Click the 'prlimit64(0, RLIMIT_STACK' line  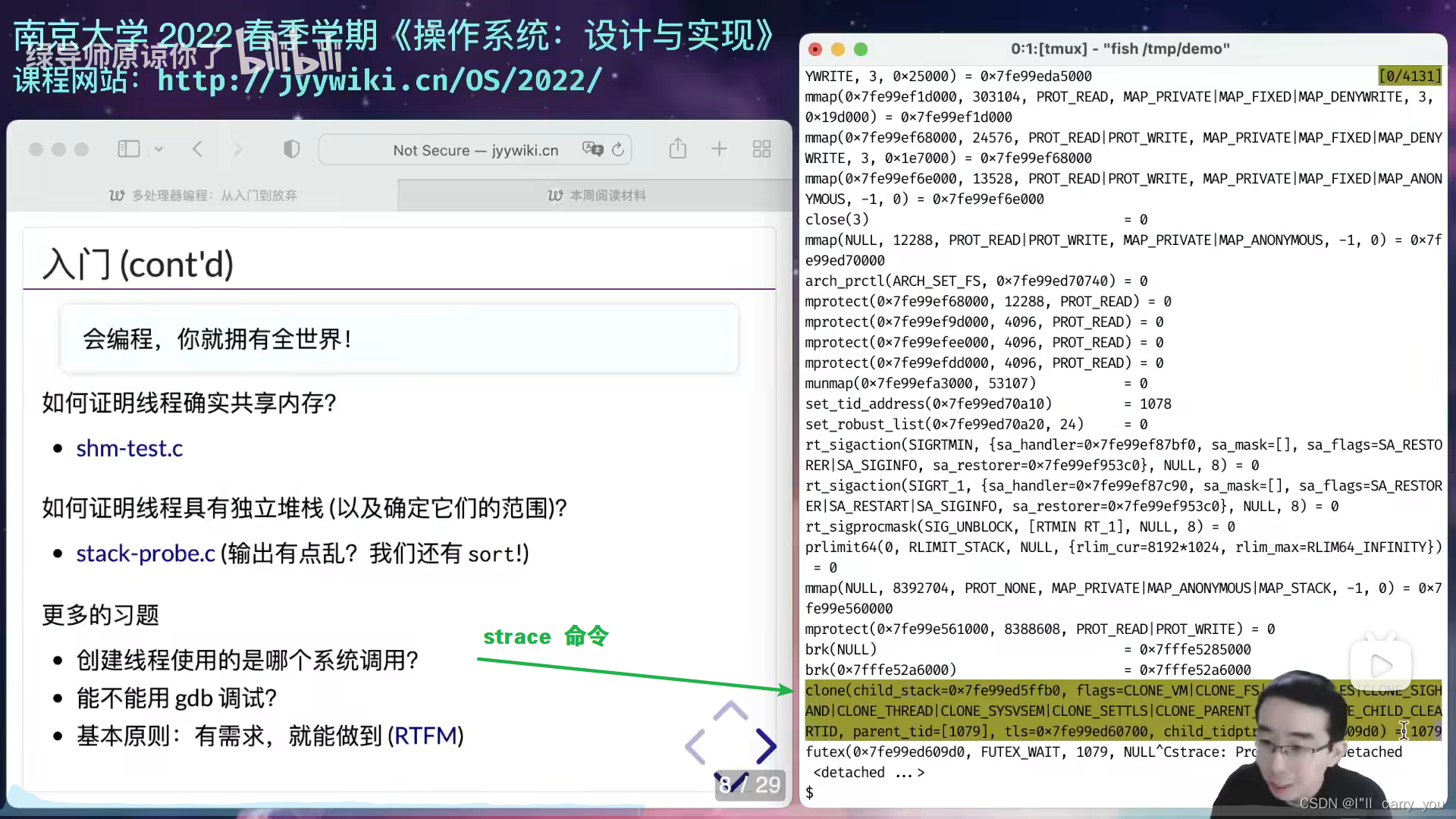[1123, 557]
